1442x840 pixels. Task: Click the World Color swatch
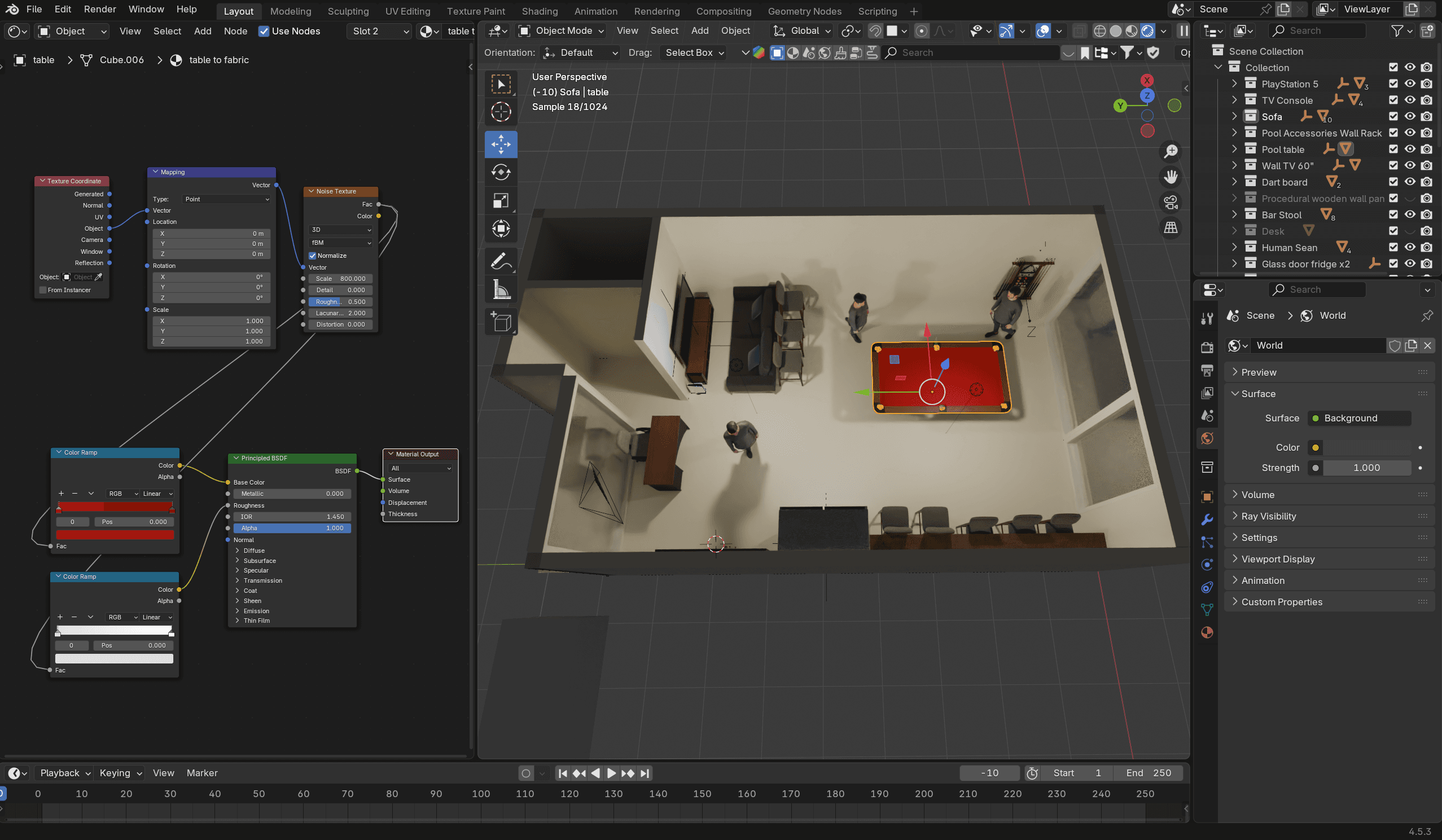coord(1366,447)
